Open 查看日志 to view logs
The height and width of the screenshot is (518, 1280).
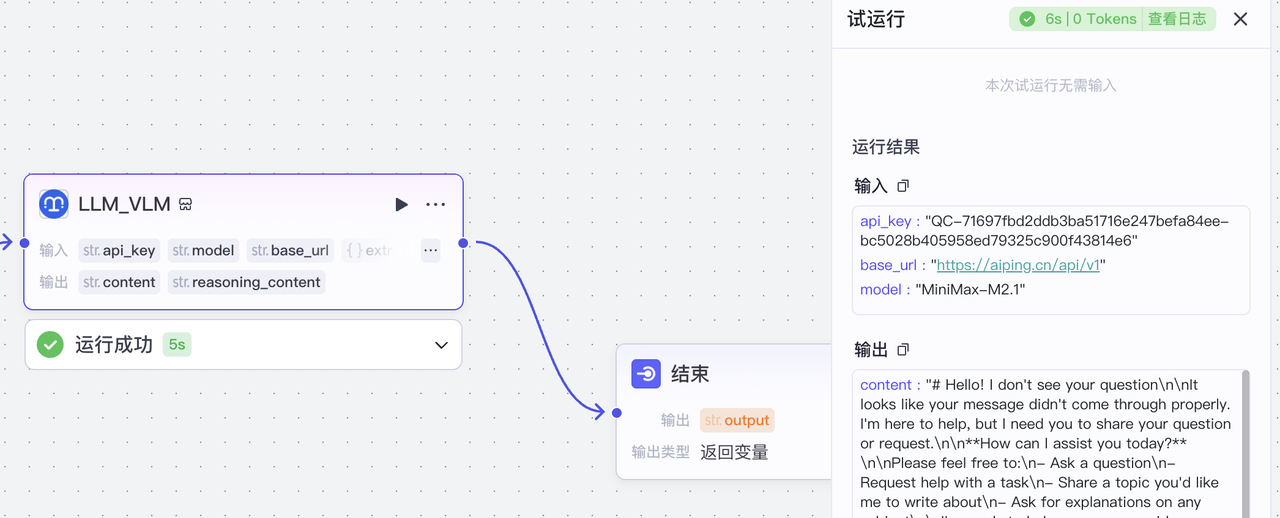pos(1177,19)
